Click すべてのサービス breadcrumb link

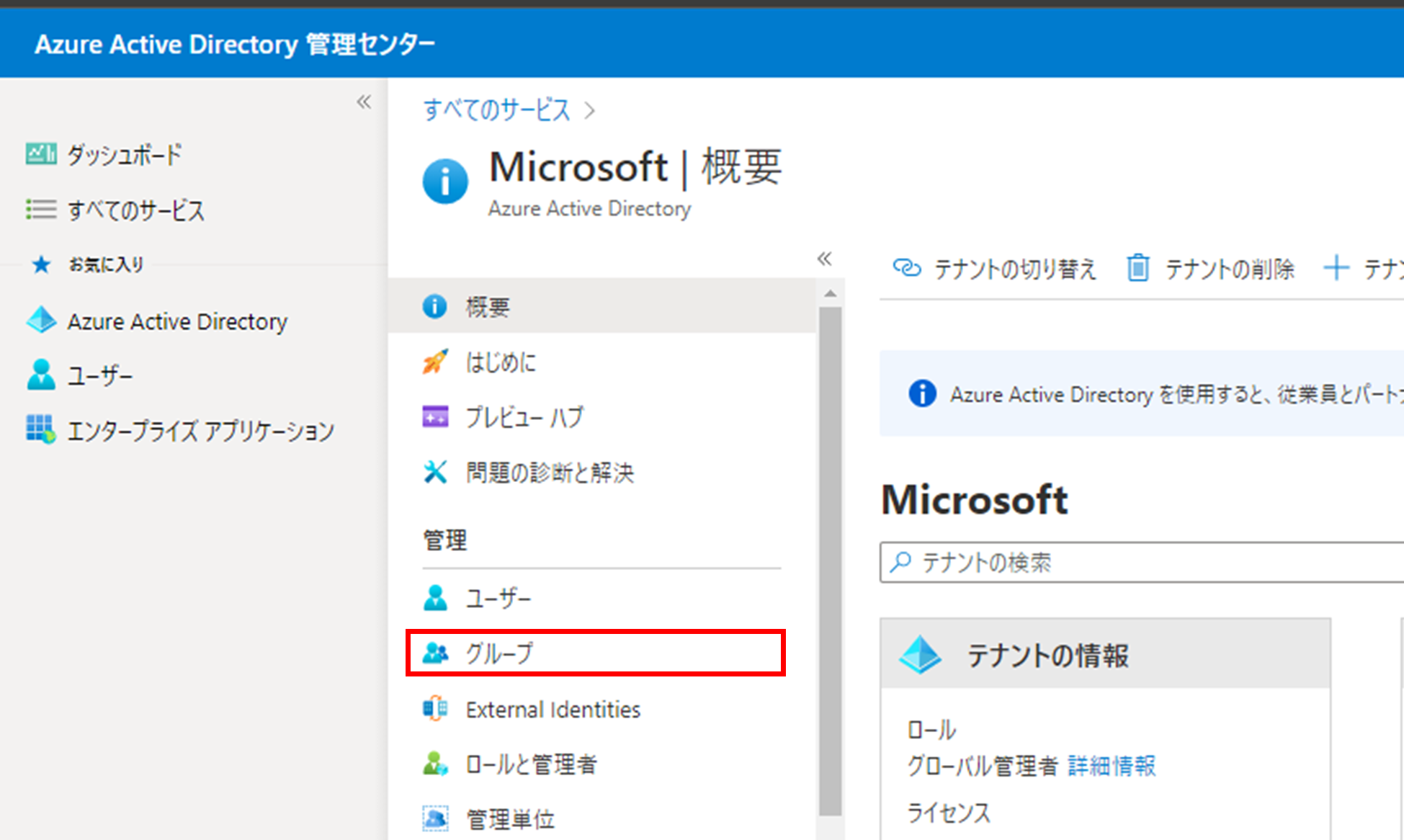[x=497, y=110]
